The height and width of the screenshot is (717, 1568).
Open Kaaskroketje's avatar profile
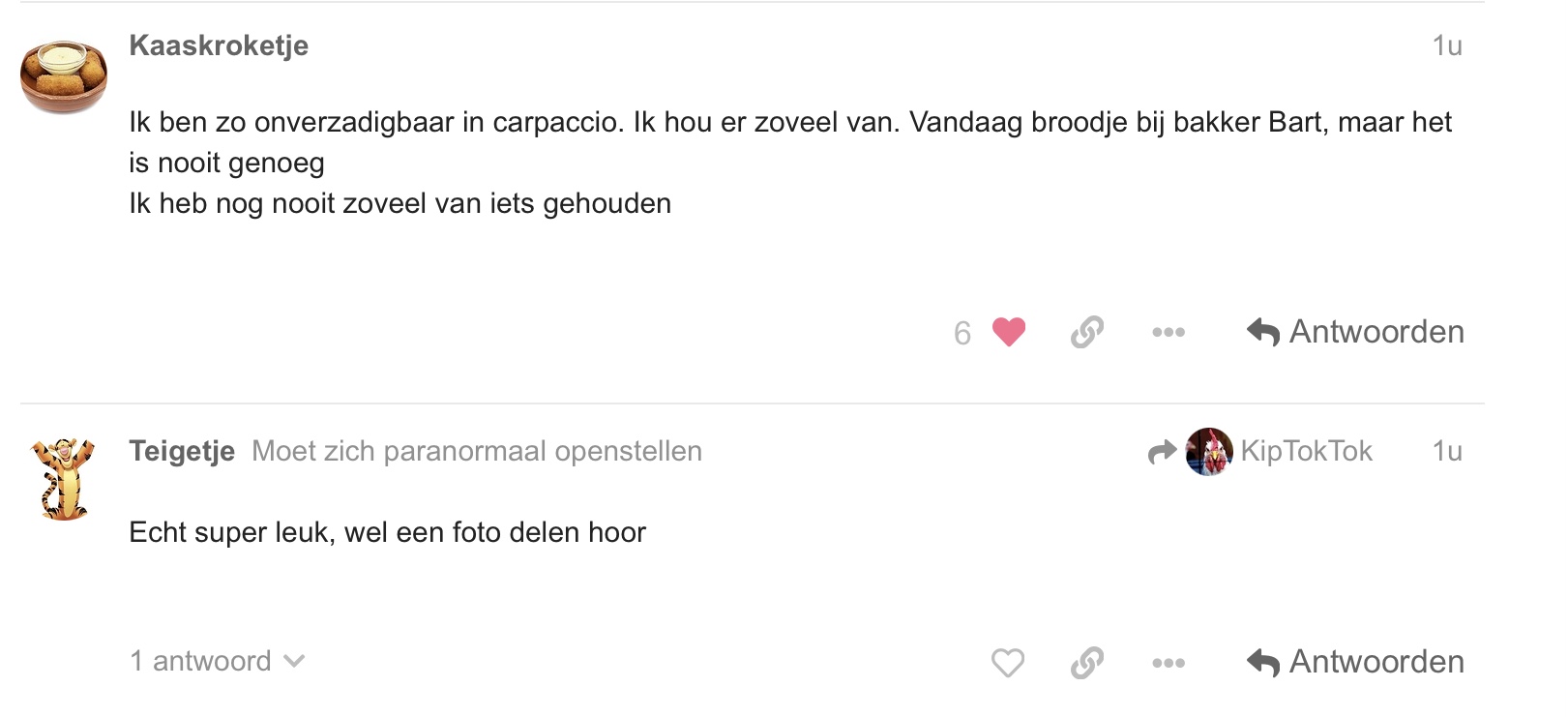(x=64, y=76)
